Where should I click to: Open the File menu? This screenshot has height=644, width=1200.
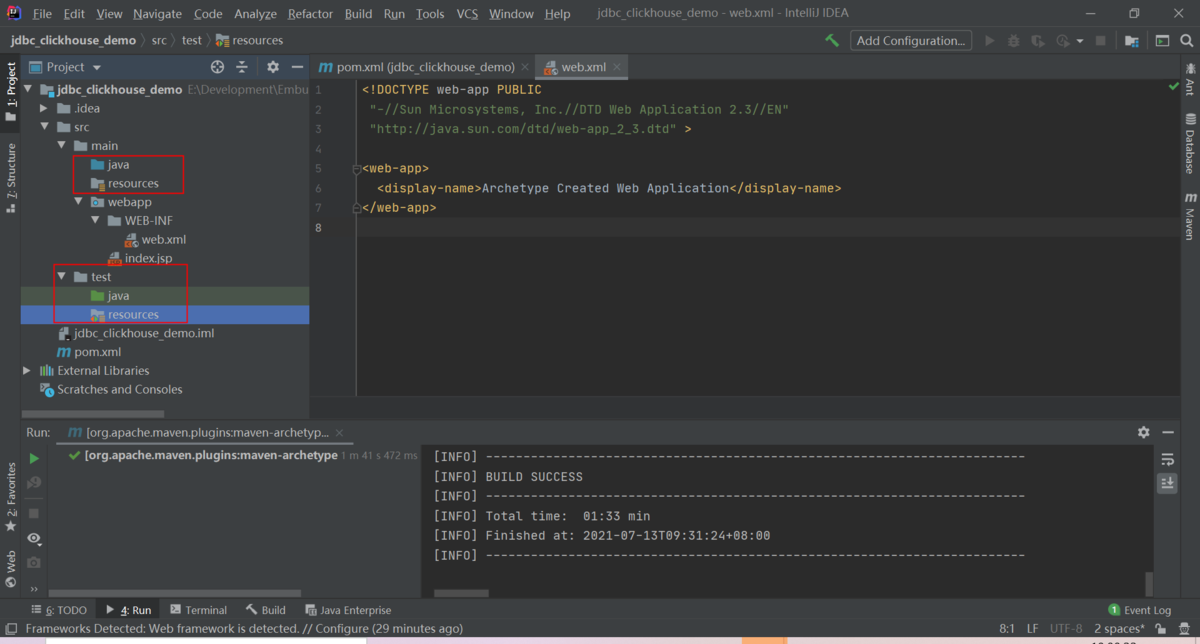tap(42, 14)
